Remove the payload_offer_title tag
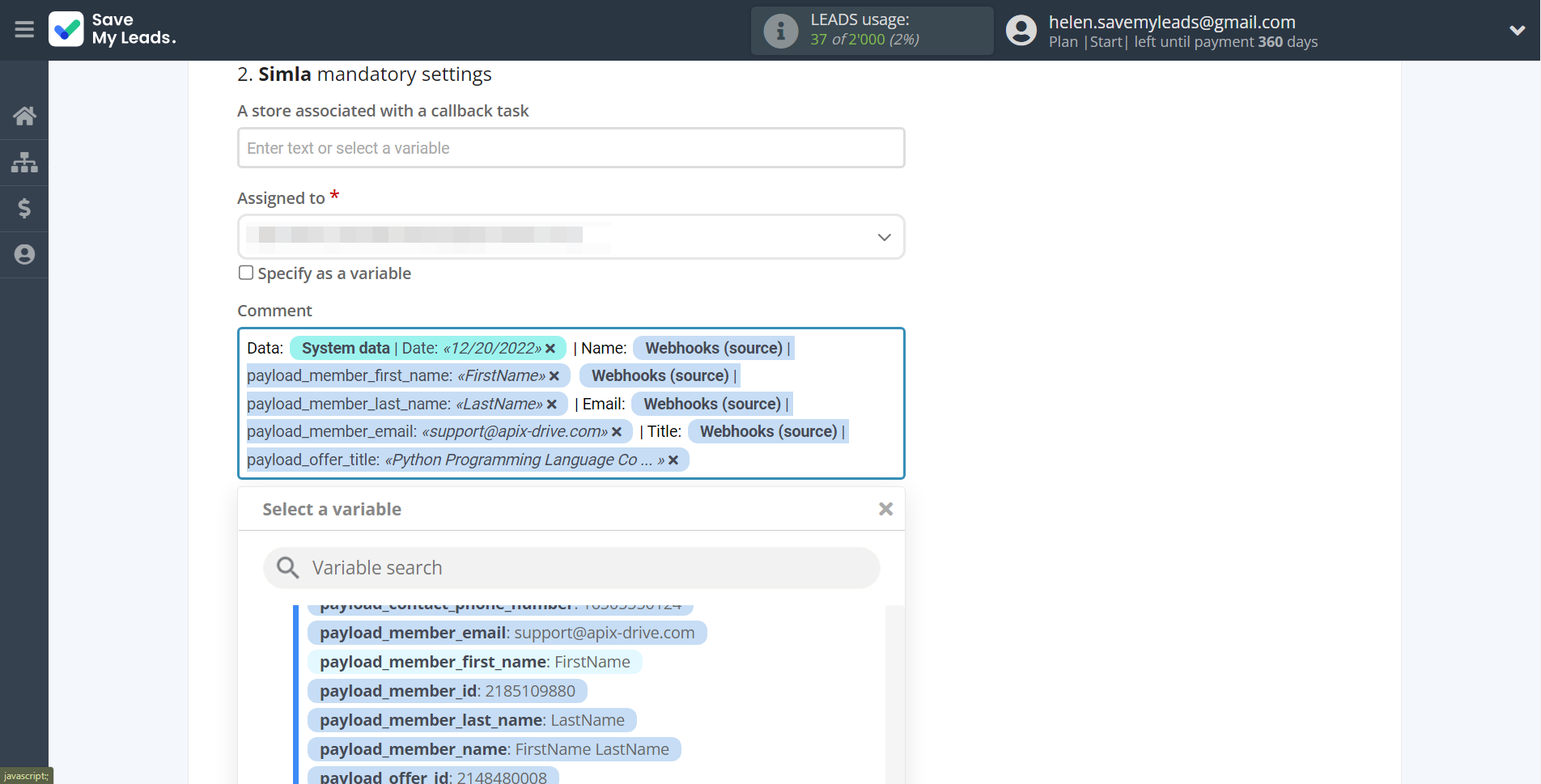This screenshot has height=784, width=1541. (673, 460)
